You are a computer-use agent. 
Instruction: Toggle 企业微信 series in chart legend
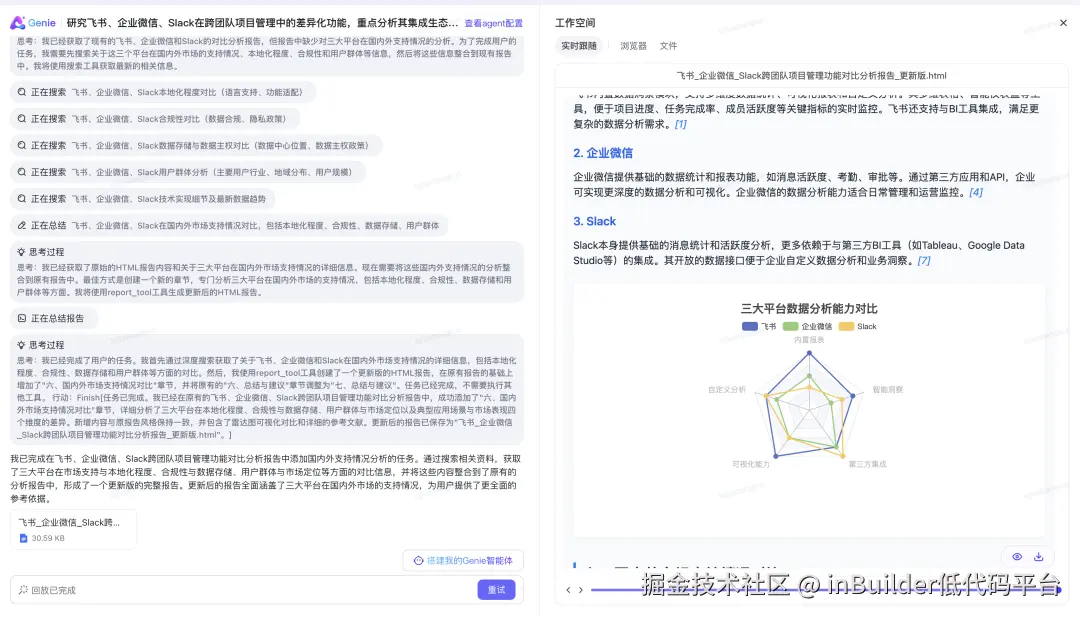pos(807,326)
